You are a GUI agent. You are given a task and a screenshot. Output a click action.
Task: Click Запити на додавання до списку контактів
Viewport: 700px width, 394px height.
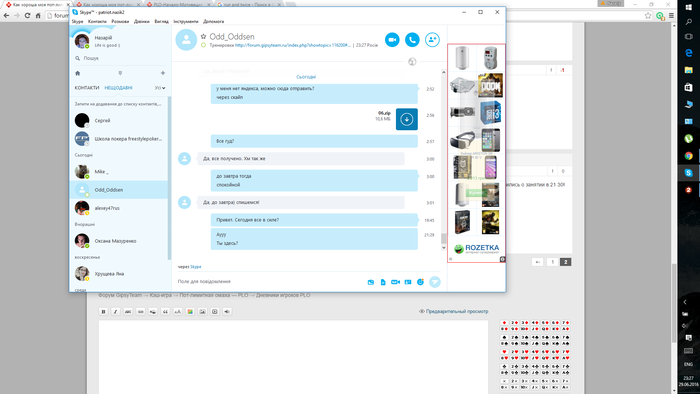(x=118, y=104)
